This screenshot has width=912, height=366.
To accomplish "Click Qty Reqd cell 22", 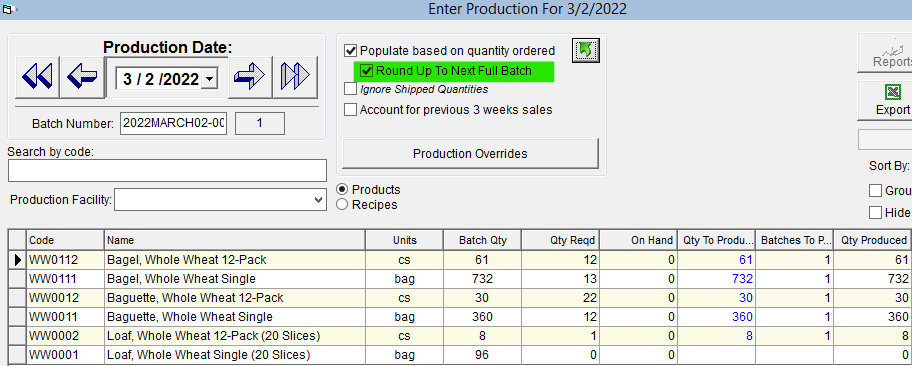I will (560, 298).
